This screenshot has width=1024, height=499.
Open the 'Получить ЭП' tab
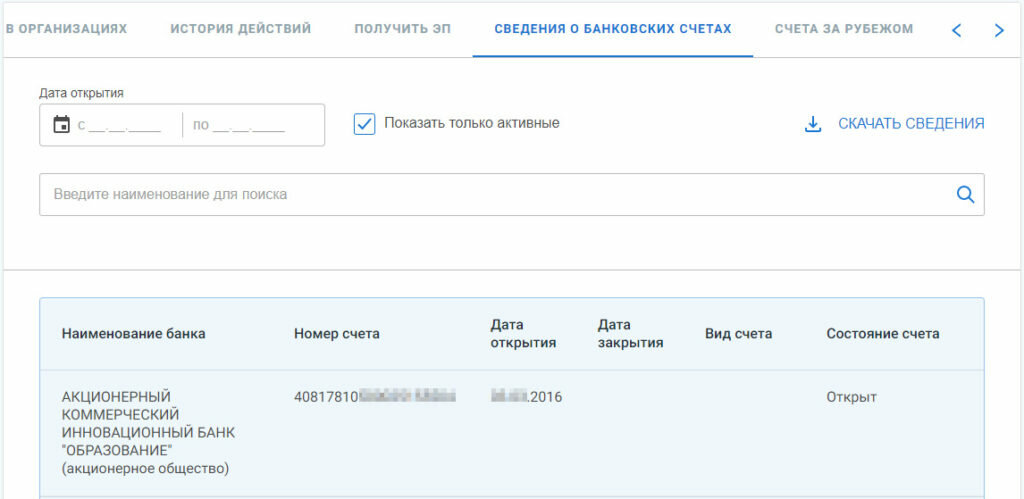pyautogui.click(x=402, y=28)
